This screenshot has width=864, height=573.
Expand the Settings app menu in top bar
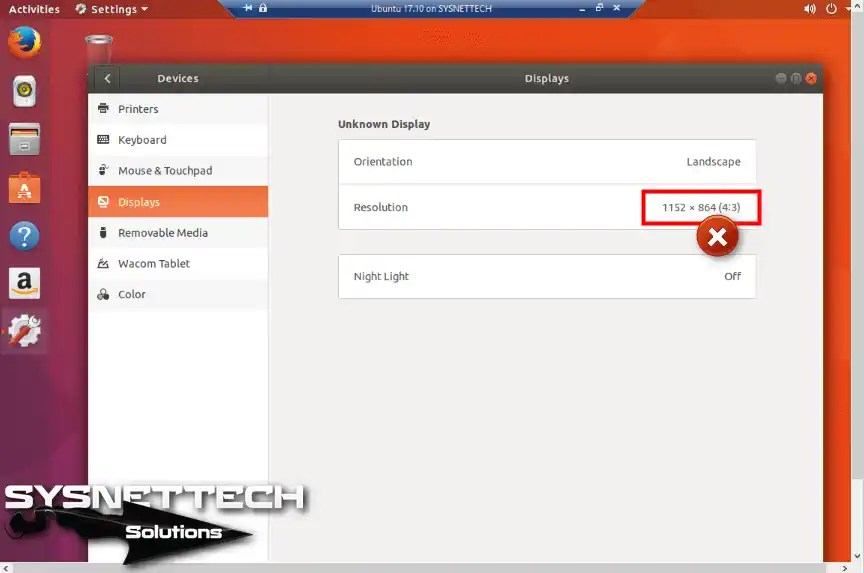(112, 9)
